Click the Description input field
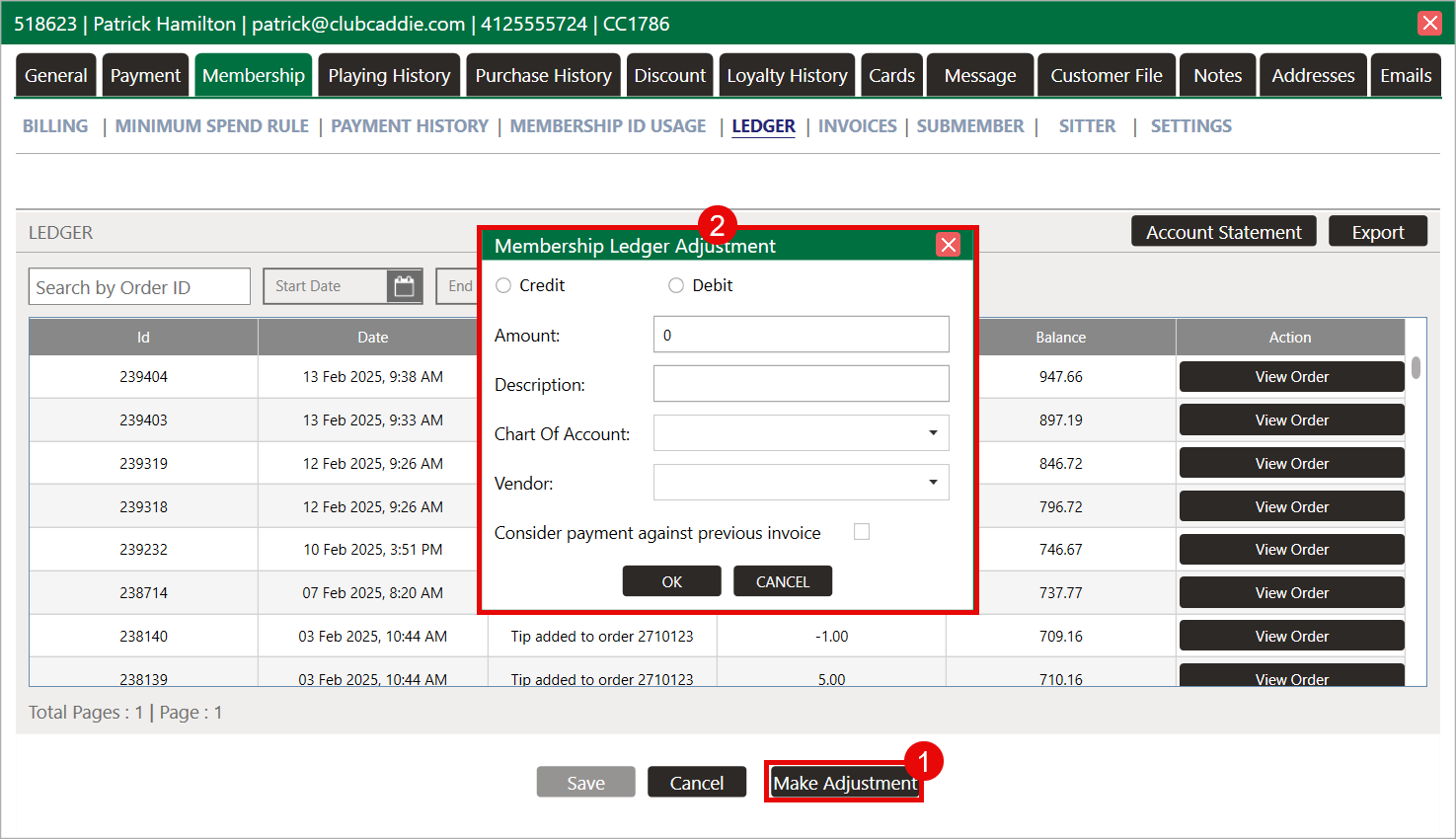The height and width of the screenshot is (839, 1456). 802,384
